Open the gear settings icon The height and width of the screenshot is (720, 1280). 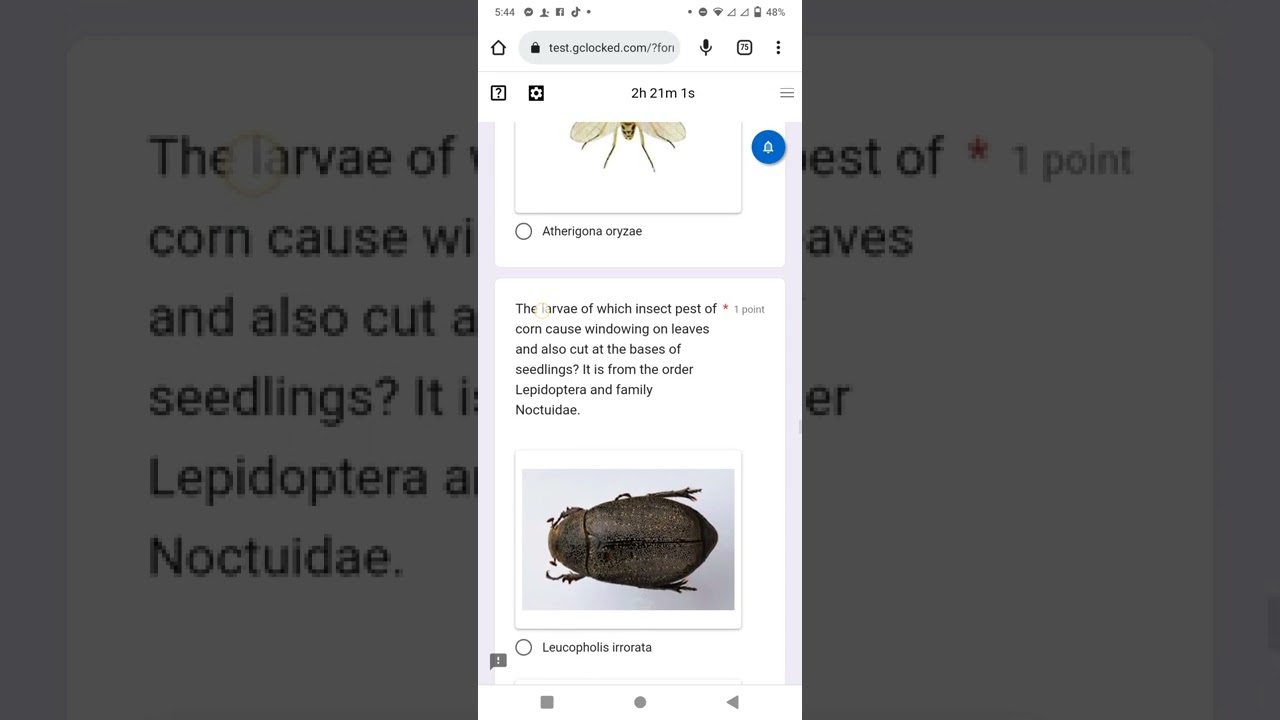(x=536, y=93)
